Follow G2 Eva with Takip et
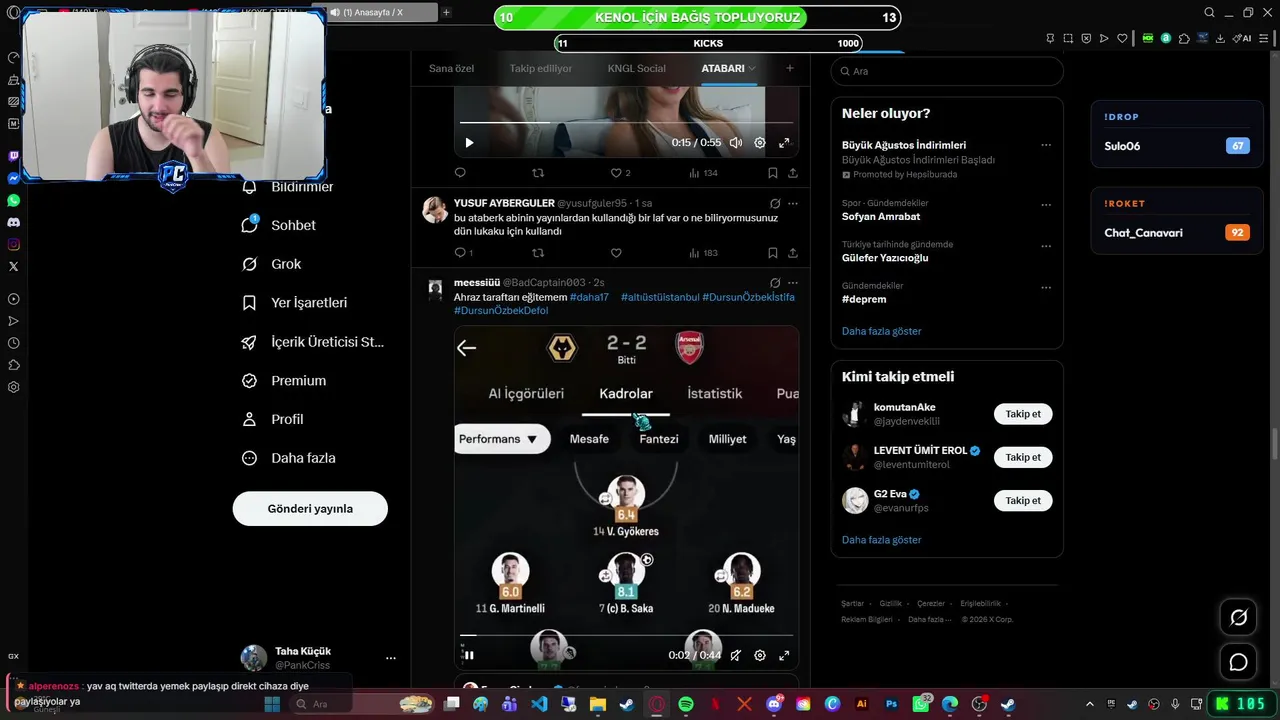 [x=1023, y=500]
